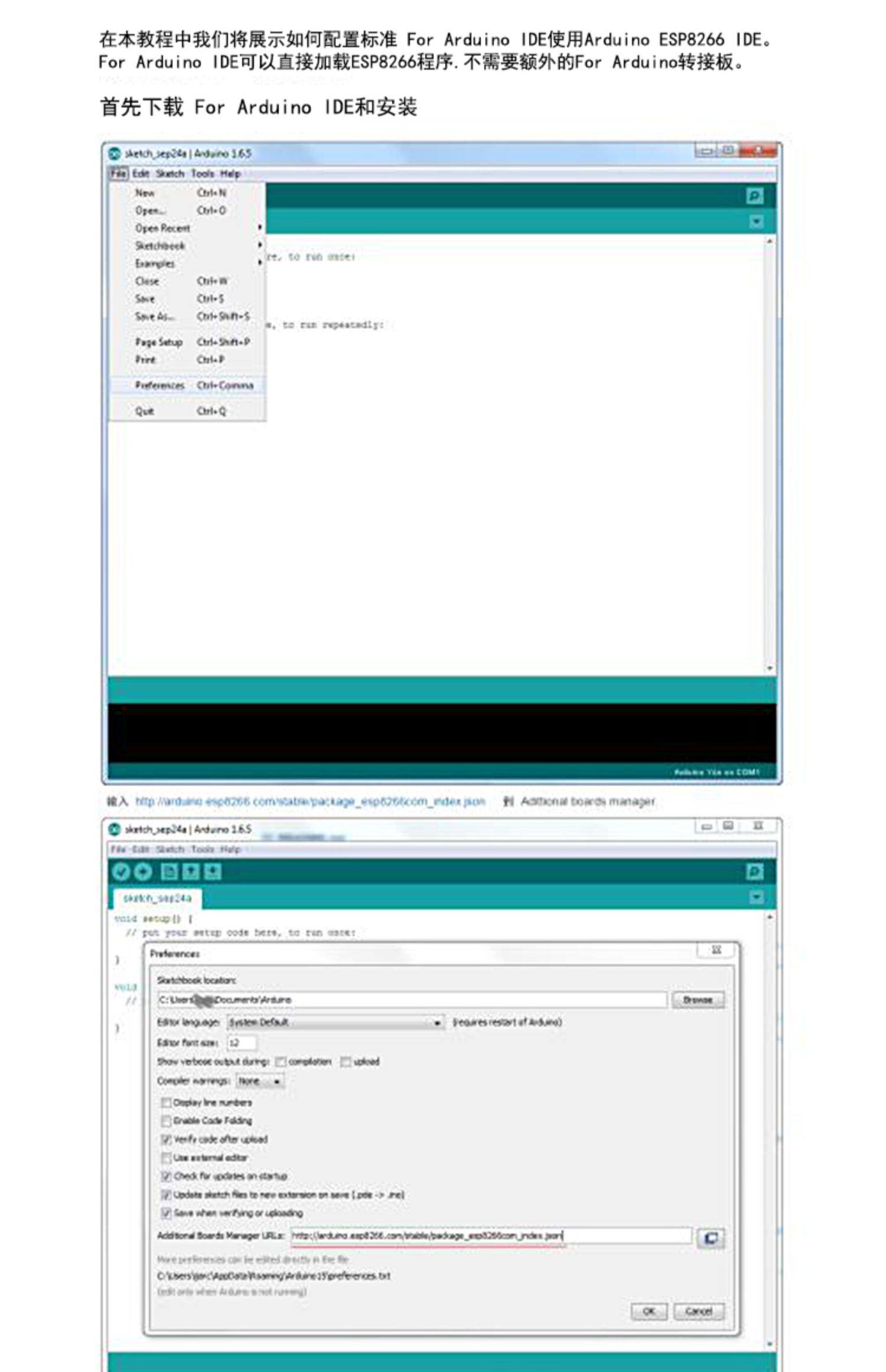This screenshot has height=1372, width=886.
Task: Click the icon button beside Boards Manager URLs
Action: coord(711,1238)
